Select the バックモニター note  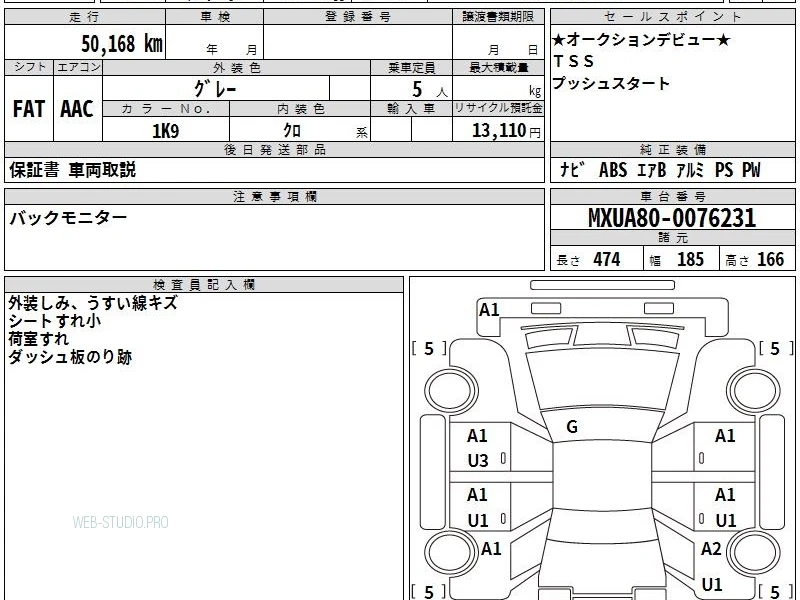pyautogui.click(x=68, y=218)
